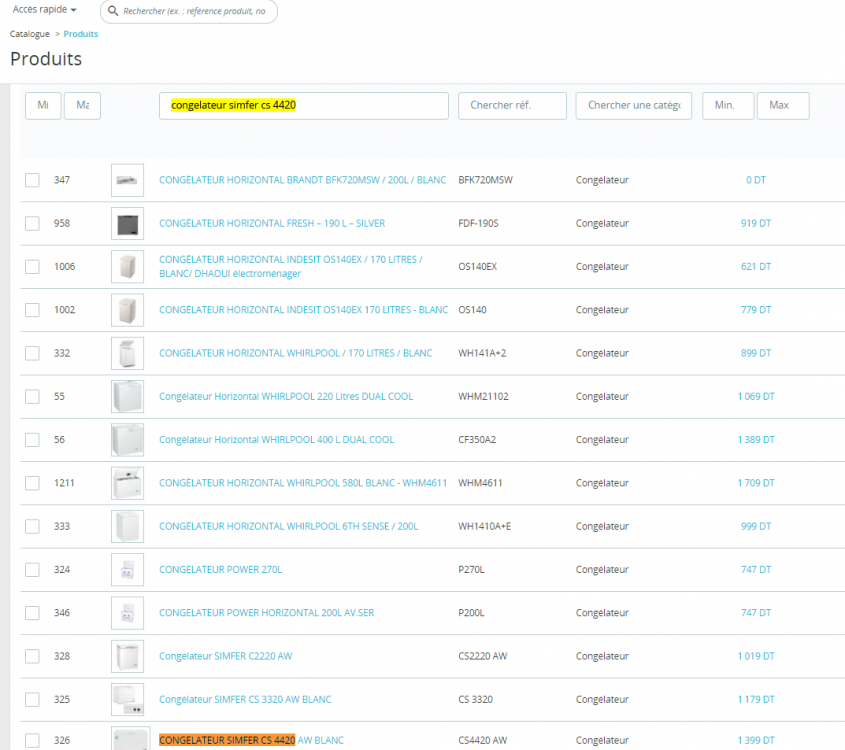Click reference CS4420 AW cell
The image size is (845, 750).
(x=483, y=740)
